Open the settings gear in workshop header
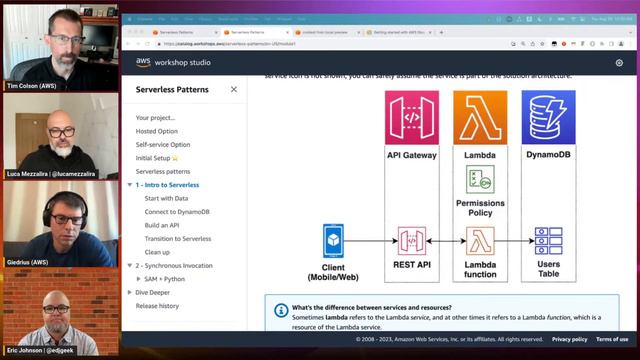Screen dimensions: 640x360 coord(619,62)
